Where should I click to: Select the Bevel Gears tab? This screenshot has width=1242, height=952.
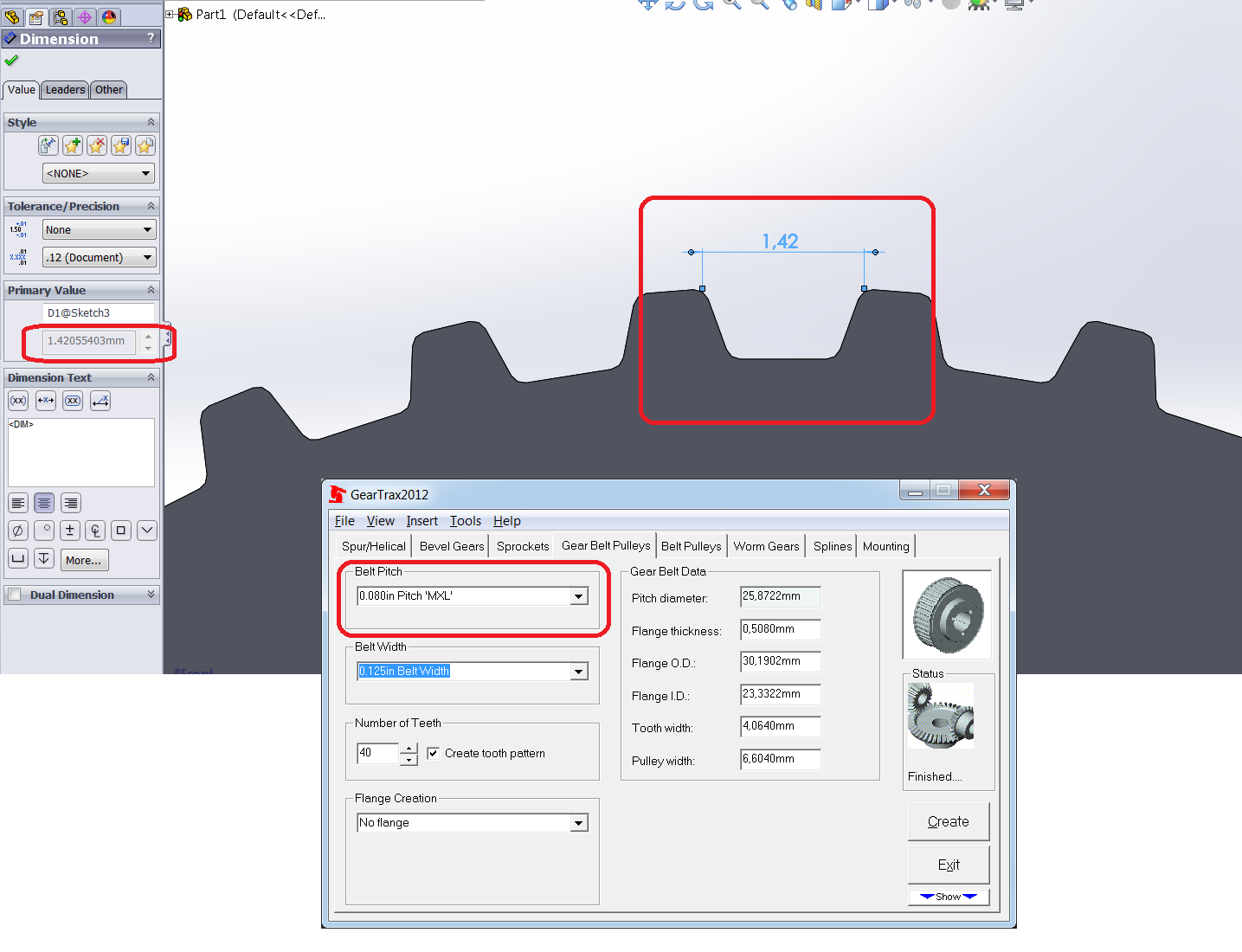point(452,546)
